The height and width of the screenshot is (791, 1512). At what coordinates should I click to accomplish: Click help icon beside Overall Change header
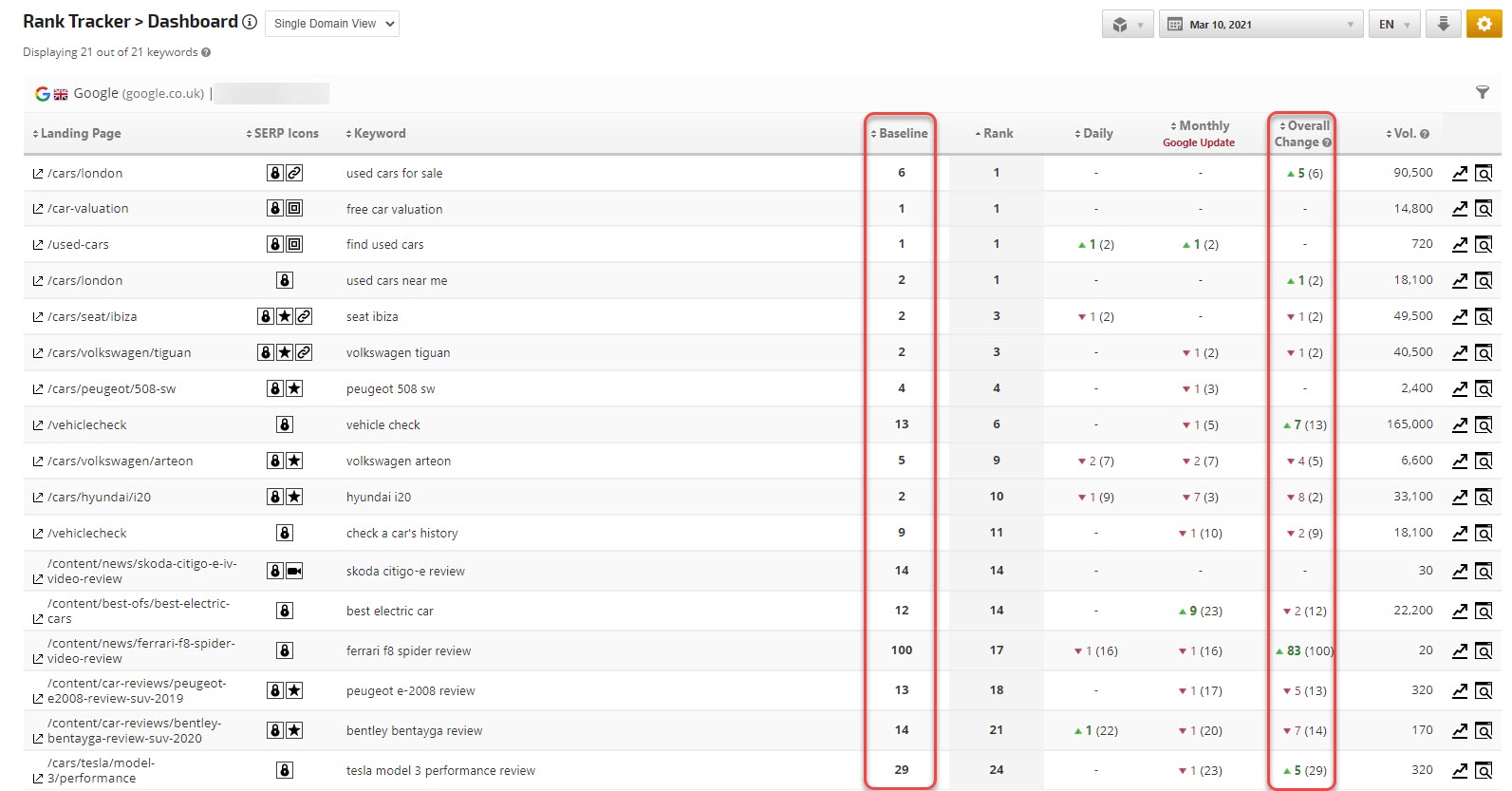pyautogui.click(x=1327, y=142)
